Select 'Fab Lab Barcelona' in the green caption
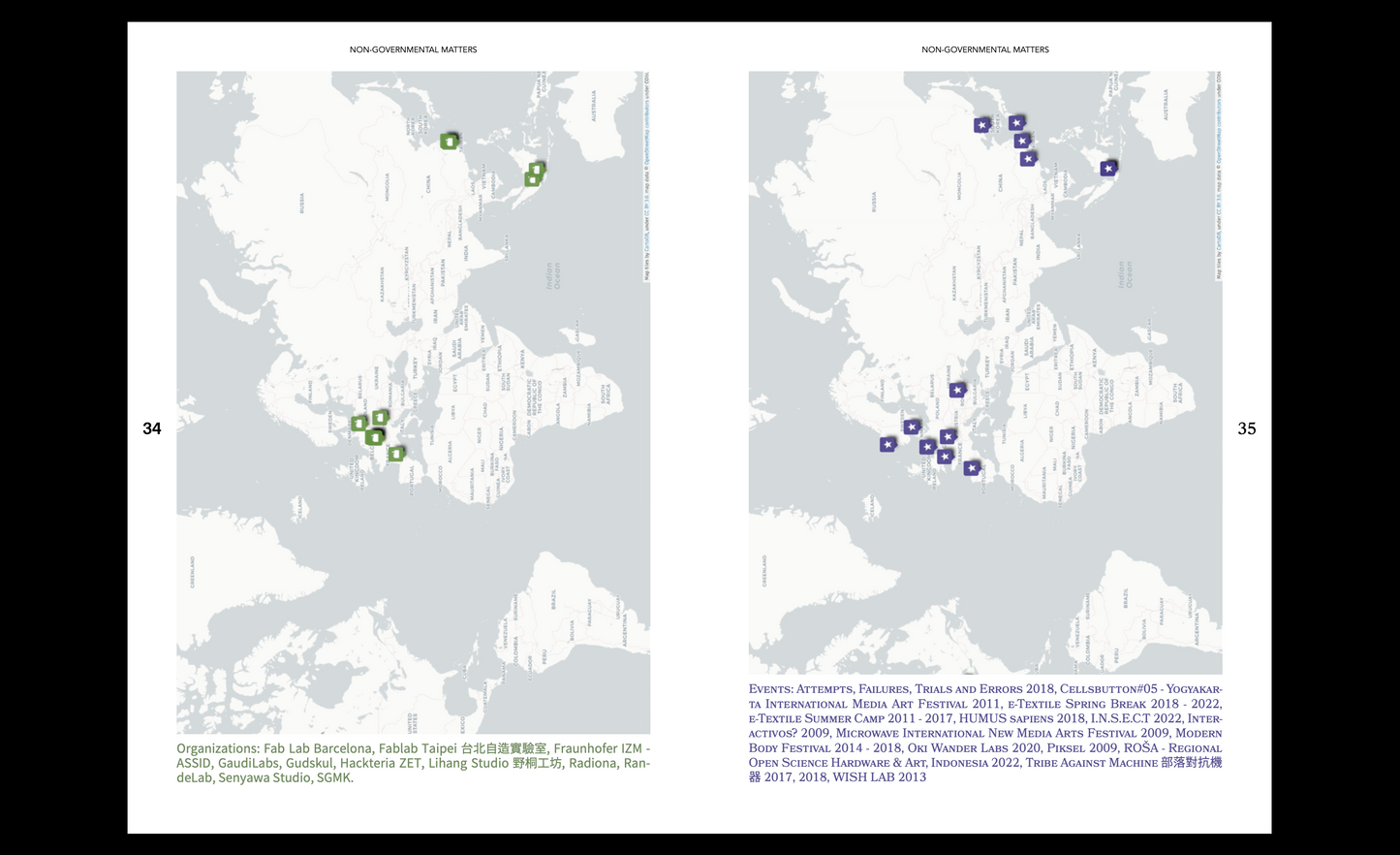 click(318, 748)
